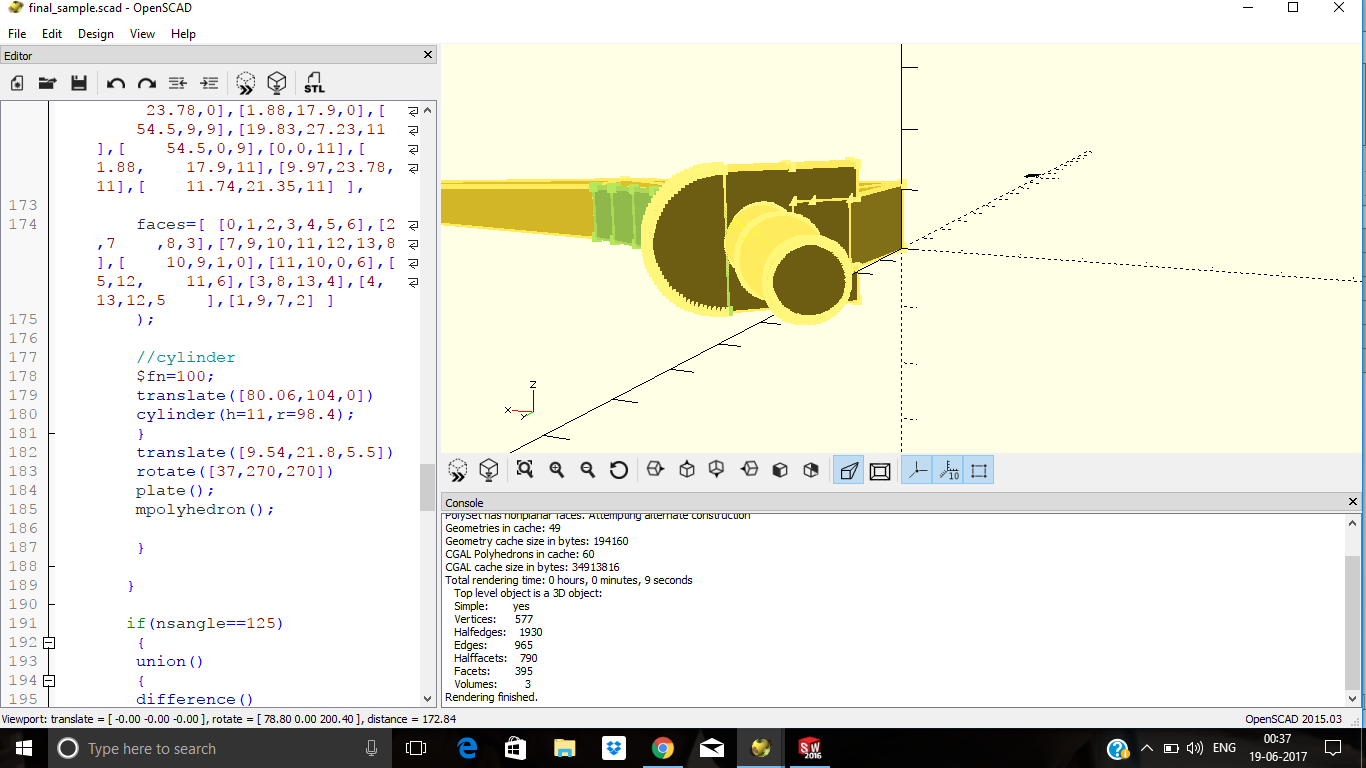The height and width of the screenshot is (768, 1366).
Task: Toggle the crosshairs display
Action: [x=979, y=469]
